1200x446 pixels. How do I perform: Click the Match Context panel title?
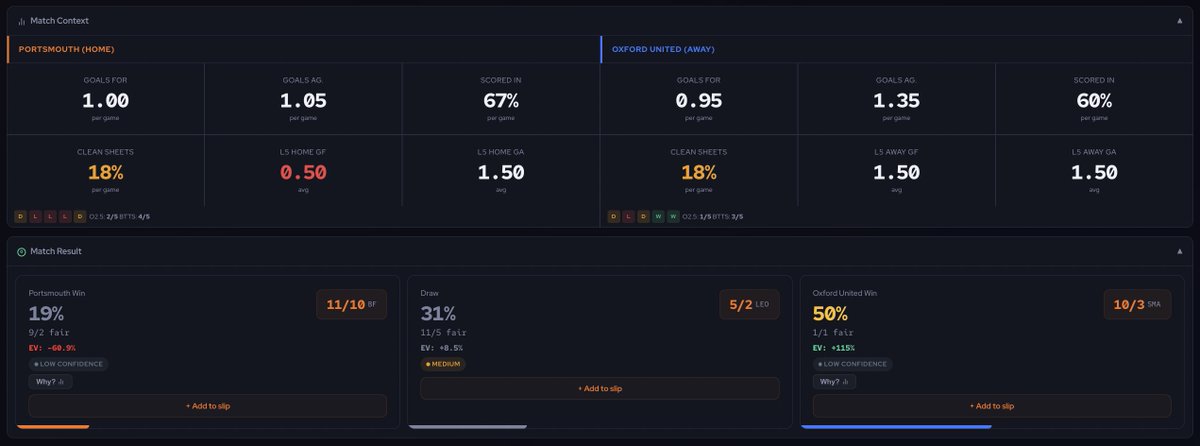[59, 20]
